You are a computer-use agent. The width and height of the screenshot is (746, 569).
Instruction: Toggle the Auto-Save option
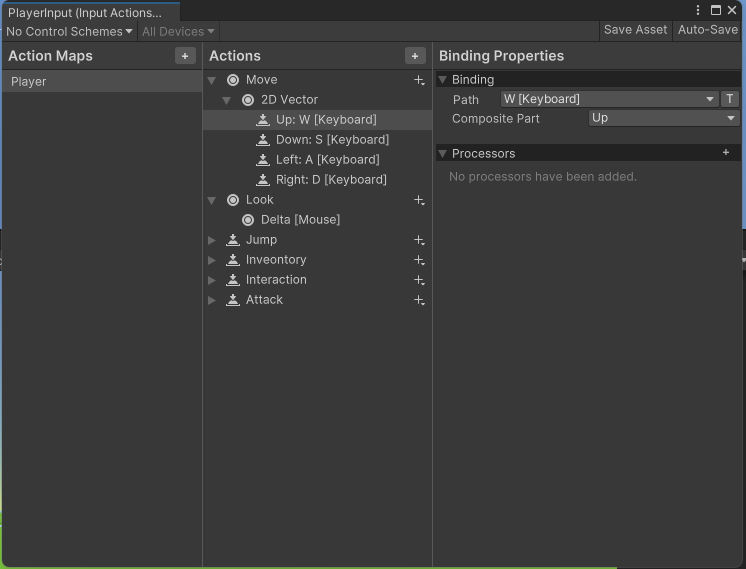point(708,30)
